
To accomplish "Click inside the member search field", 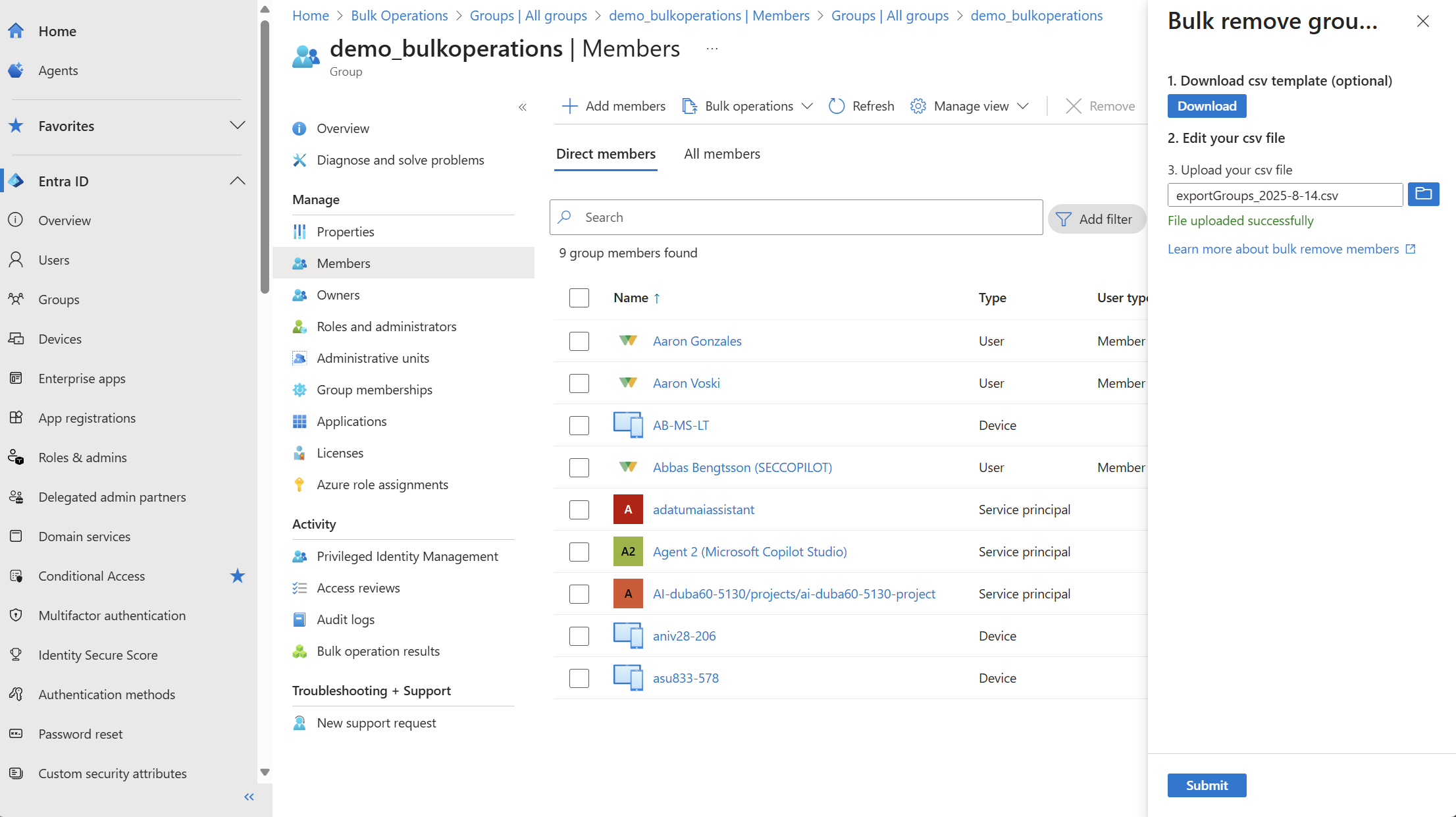I will pos(757,217).
